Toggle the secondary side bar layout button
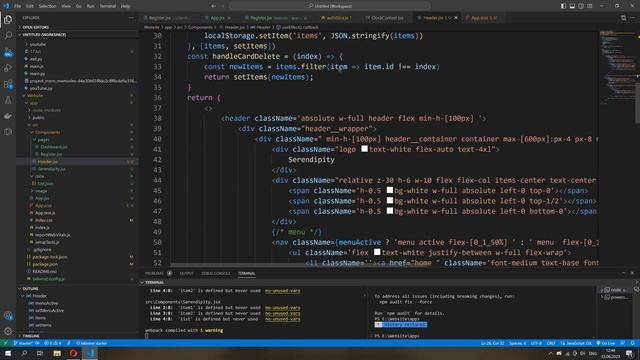The image size is (640, 360). pos(581,6)
